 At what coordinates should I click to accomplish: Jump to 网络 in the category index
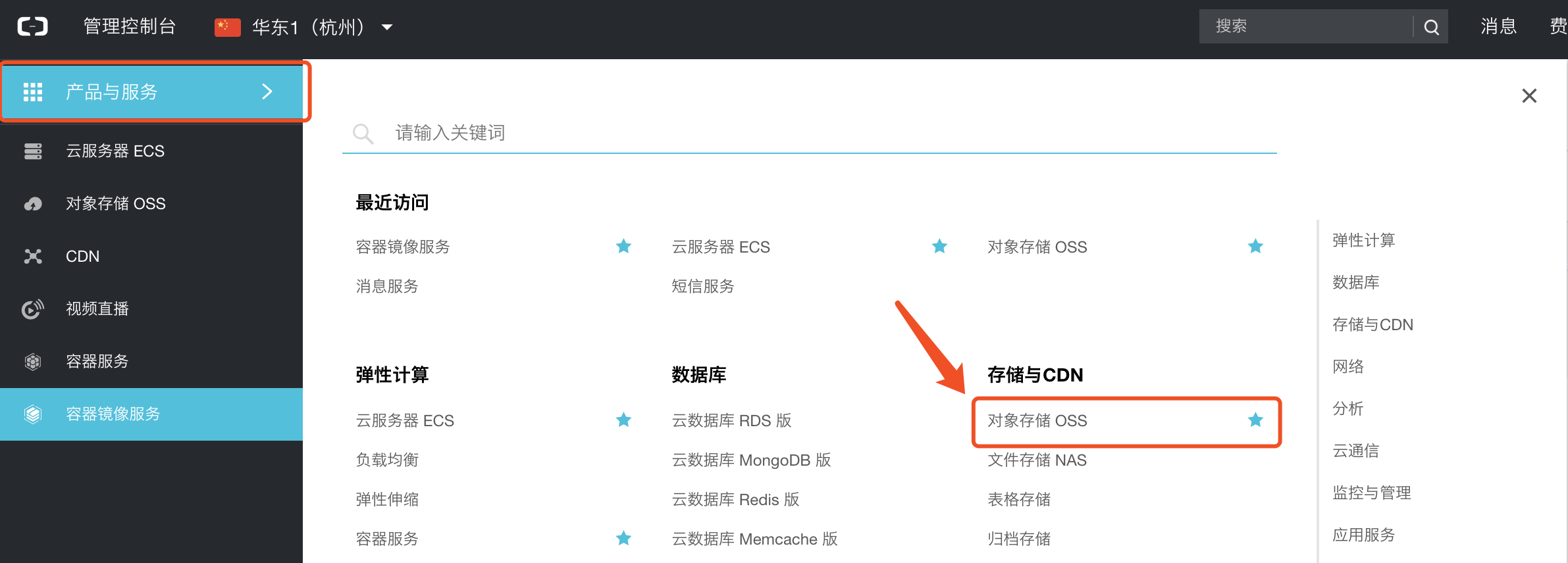[1348, 366]
